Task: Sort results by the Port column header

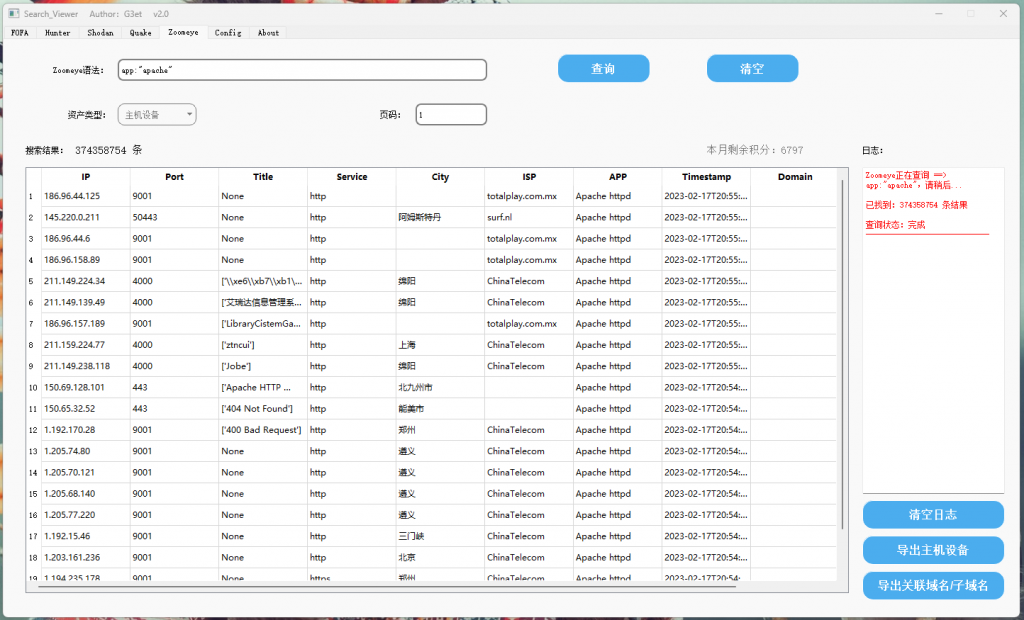Action: pyautogui.click(x=174, y=177)
